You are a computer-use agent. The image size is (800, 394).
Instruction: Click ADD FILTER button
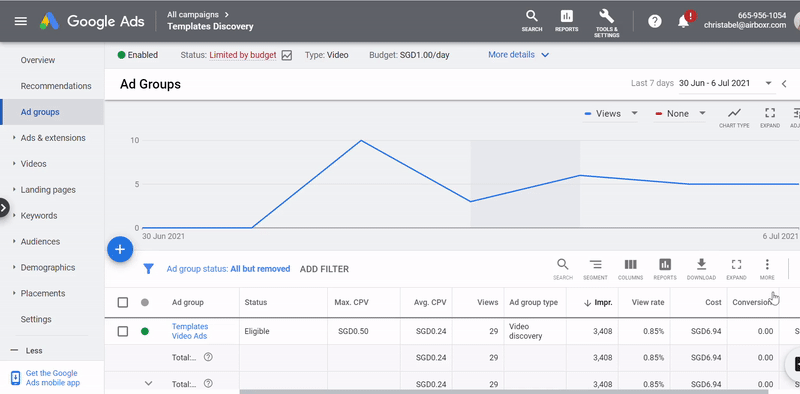(324, 269)
